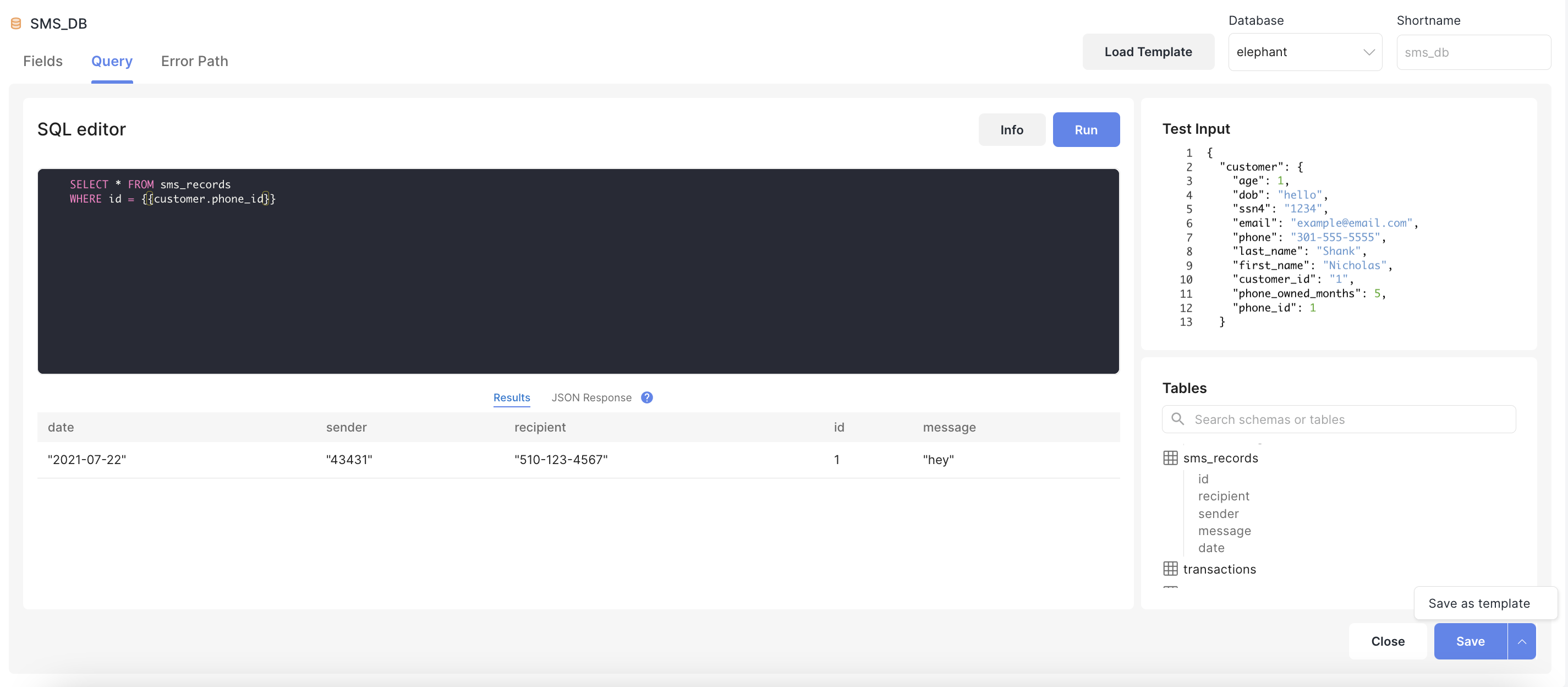
Task: Click the sms_records table grid icon
Action: [x=1170, y=458]
